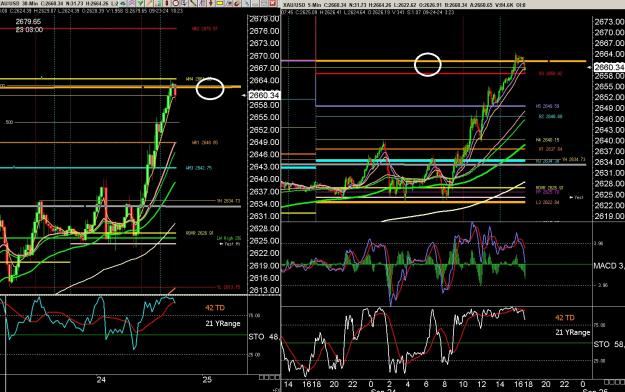625x392 pixels.
Task: Click the 42 TD label in 5-Min stochastic pane
Action: 565,318
